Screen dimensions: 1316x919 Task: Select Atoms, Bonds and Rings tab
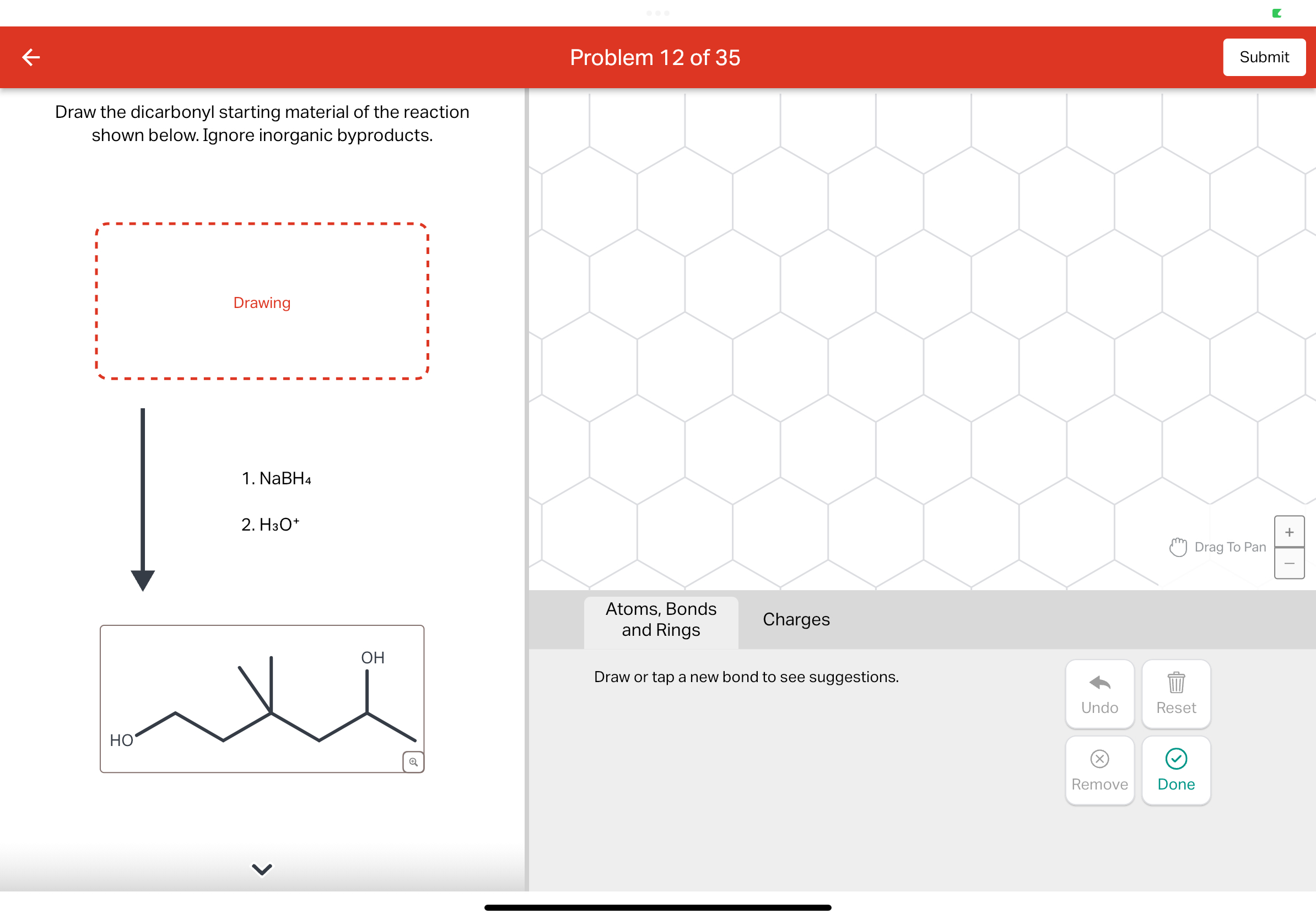pos(660,619)
